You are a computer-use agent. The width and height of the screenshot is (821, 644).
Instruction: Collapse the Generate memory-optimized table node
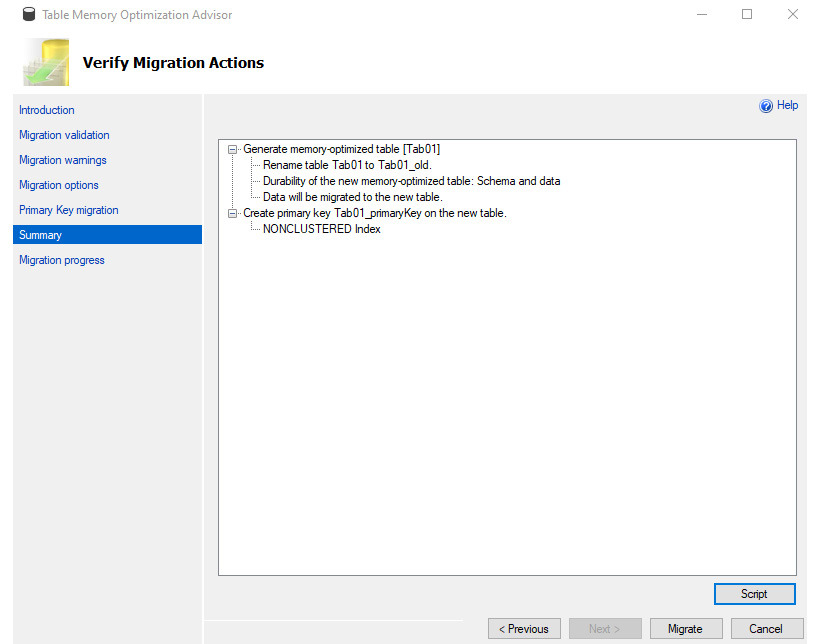point(232,149)
